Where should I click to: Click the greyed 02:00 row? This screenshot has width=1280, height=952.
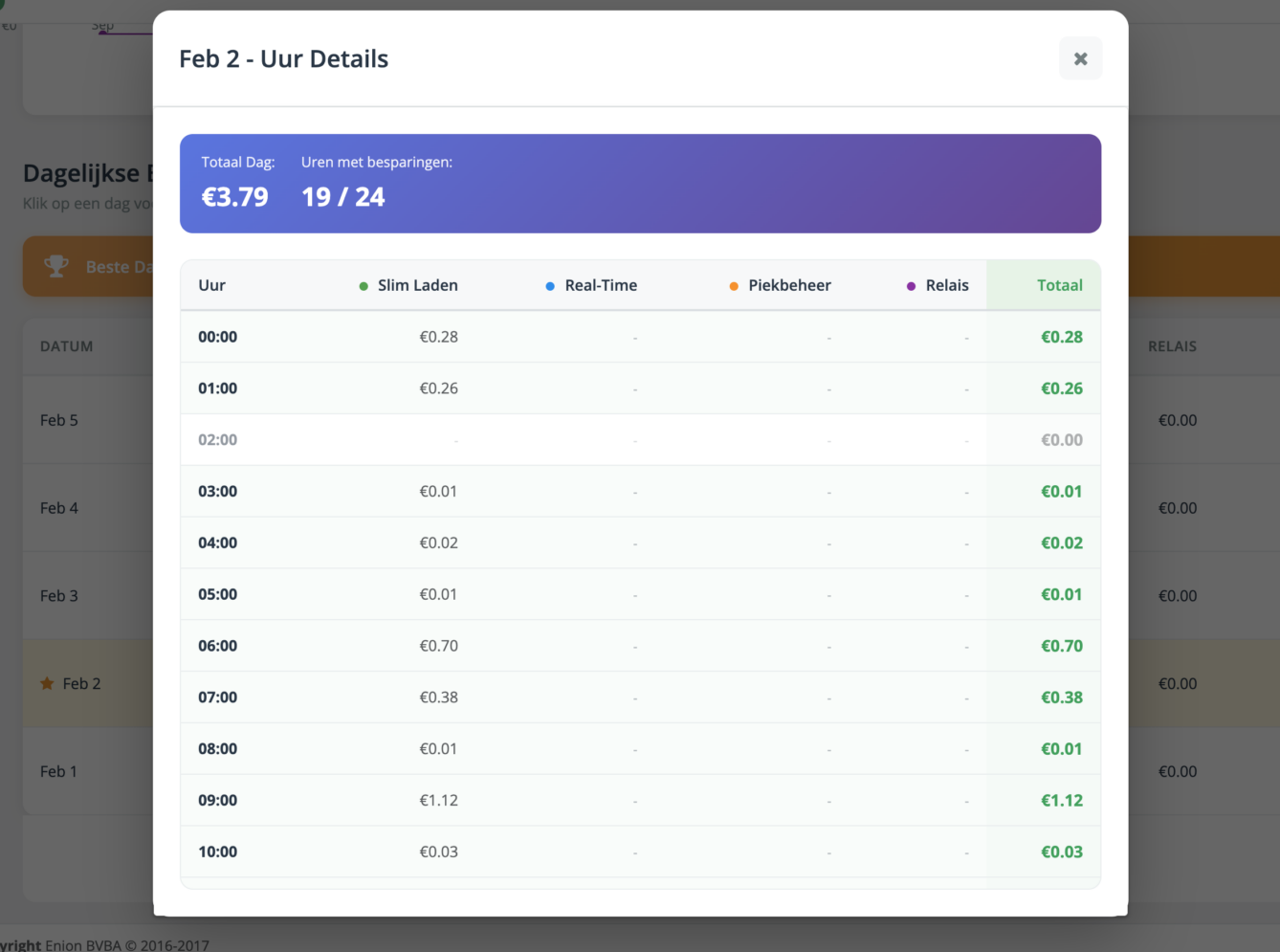(x=640, y=440)
